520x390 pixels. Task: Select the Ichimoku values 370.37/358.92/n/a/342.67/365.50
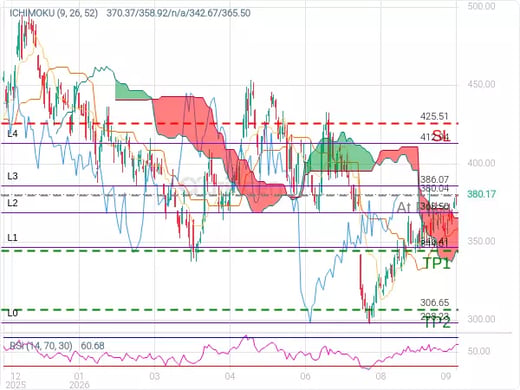(178, 13)
